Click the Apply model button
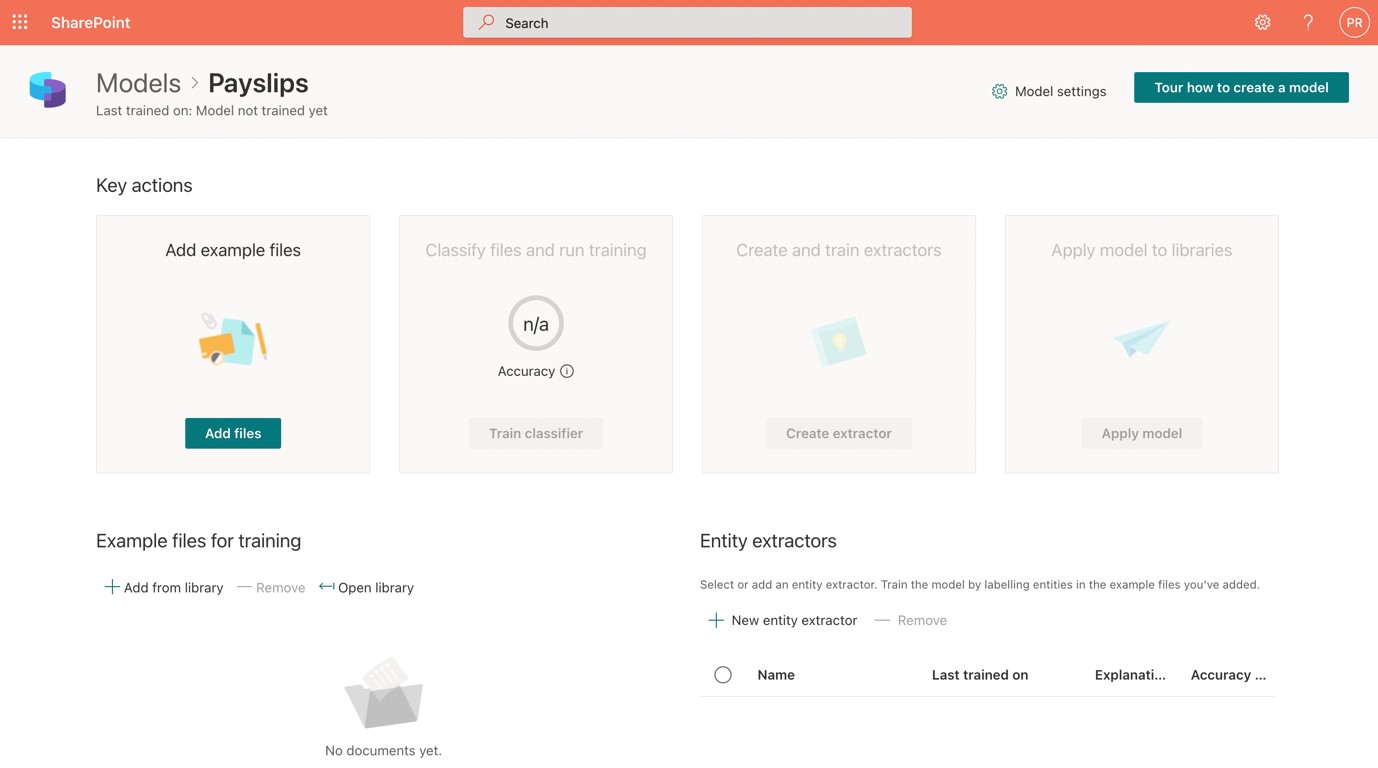The image size is (1378, 768). click(x=1141, y=433)
